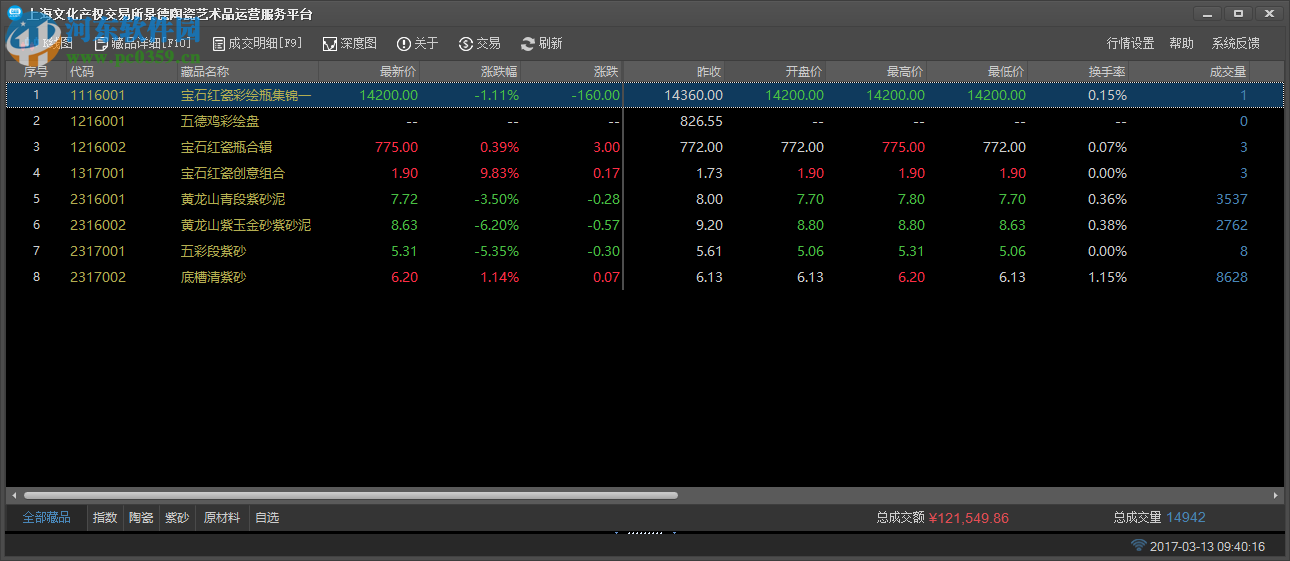The width and height of the screenshot is (1290, 561).
Task: Open 系统反馈 system feedback
Action: [1235, 44]
